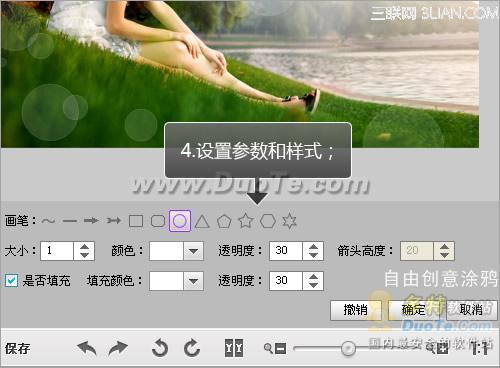Select the five-point star brush

coord(246,220)
